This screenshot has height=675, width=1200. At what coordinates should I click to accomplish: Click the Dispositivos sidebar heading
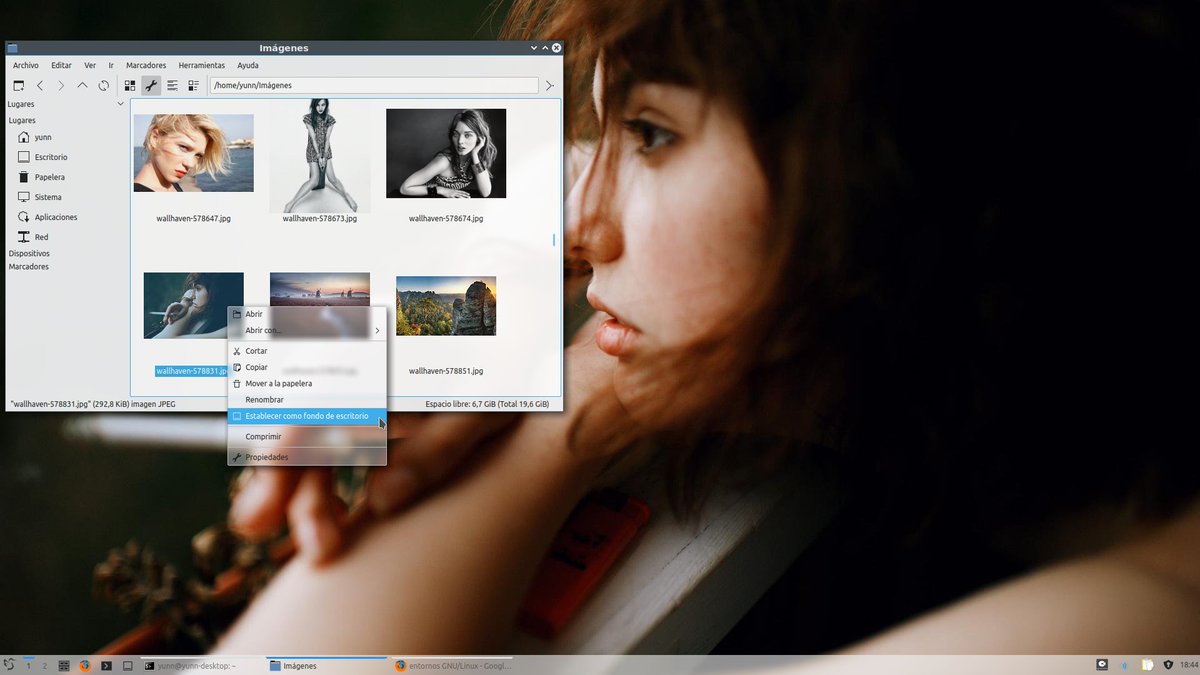coord(29,254)
